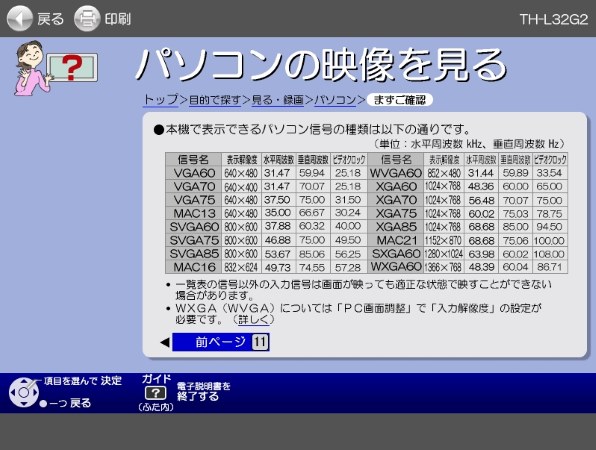Click the 戻る label text
The width and height of the screenshot is (596, 450).
click(50, 19)
